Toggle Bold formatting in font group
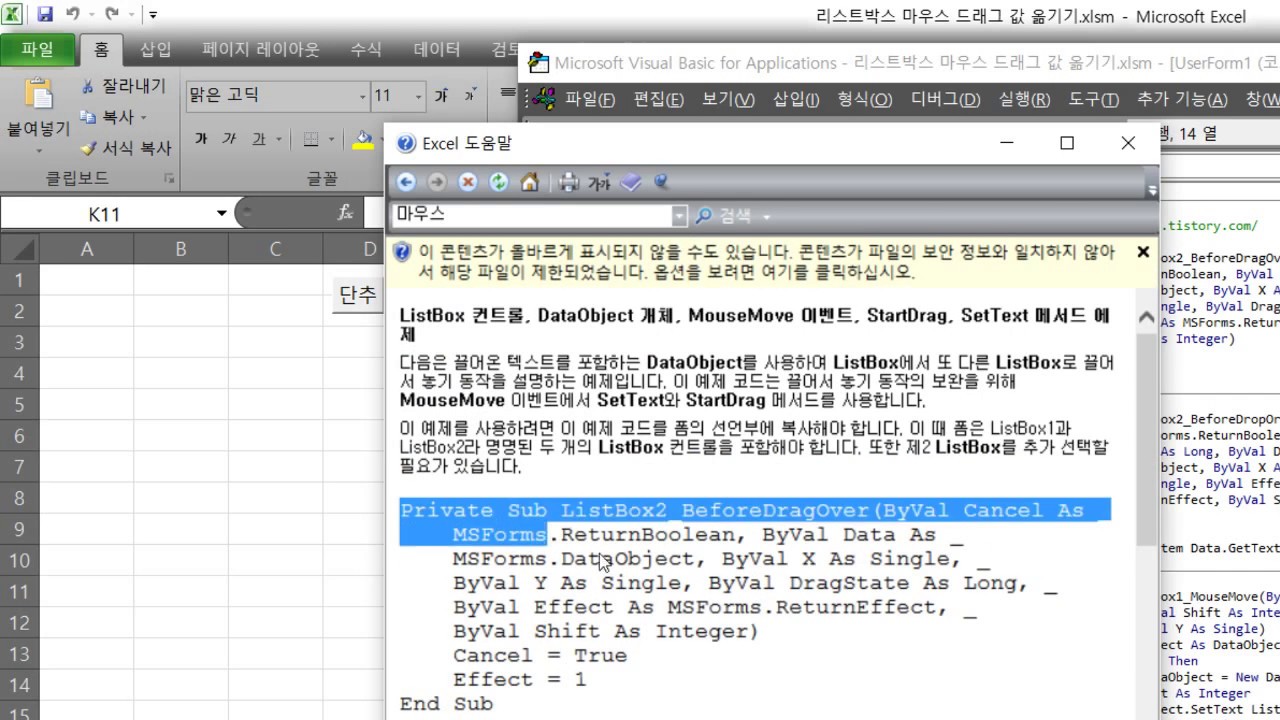This screenshot has width=1280, height=720. tap(201, 139)
